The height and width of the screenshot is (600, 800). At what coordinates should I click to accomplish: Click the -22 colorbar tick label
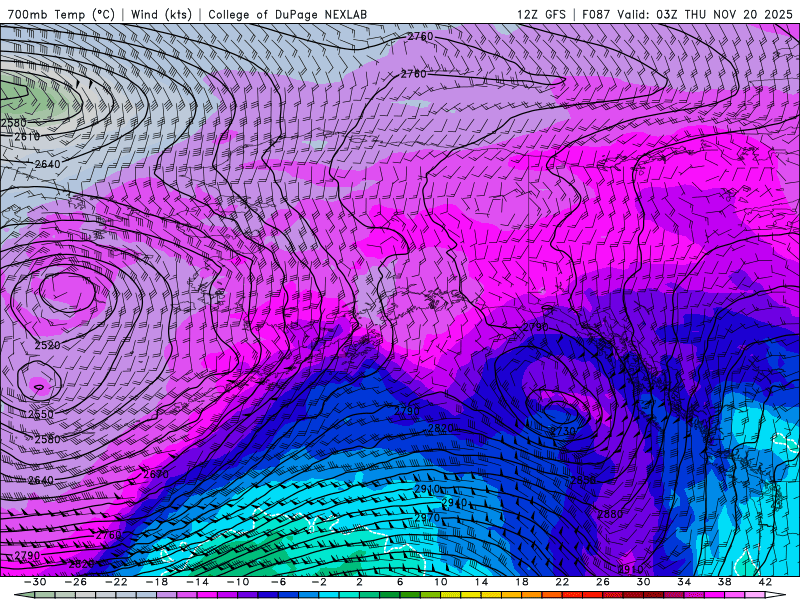coord(116,582)
